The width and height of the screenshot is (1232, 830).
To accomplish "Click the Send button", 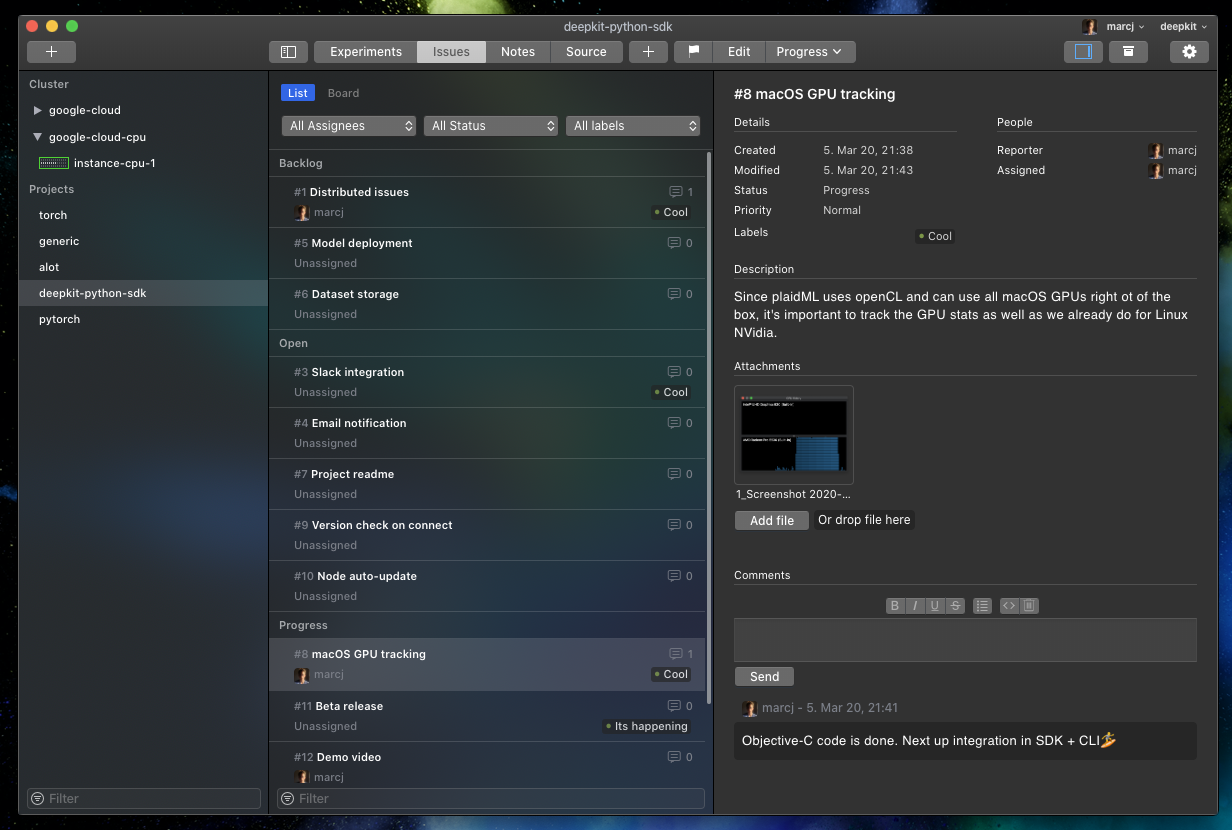I will (x=764, y=676).
